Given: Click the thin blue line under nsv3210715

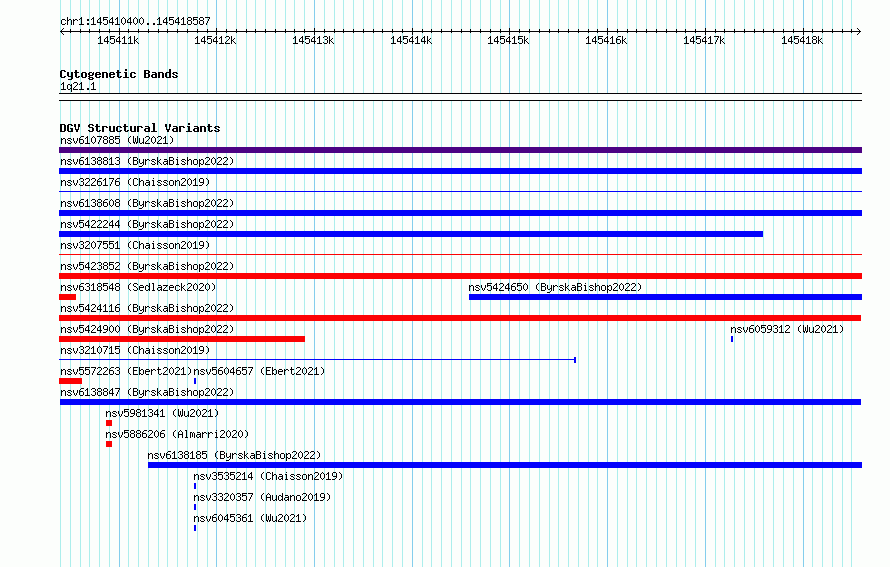Looking at the screenshot, I should pyautogui.click(x=318, y=360).
